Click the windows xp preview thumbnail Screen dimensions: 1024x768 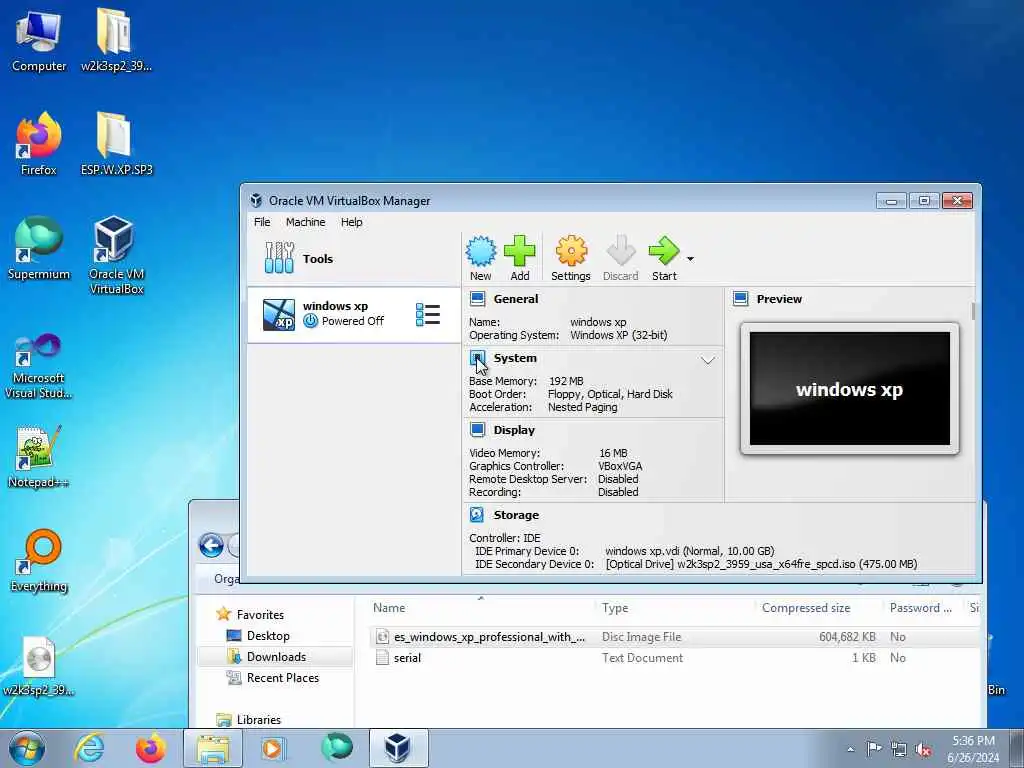850,388
